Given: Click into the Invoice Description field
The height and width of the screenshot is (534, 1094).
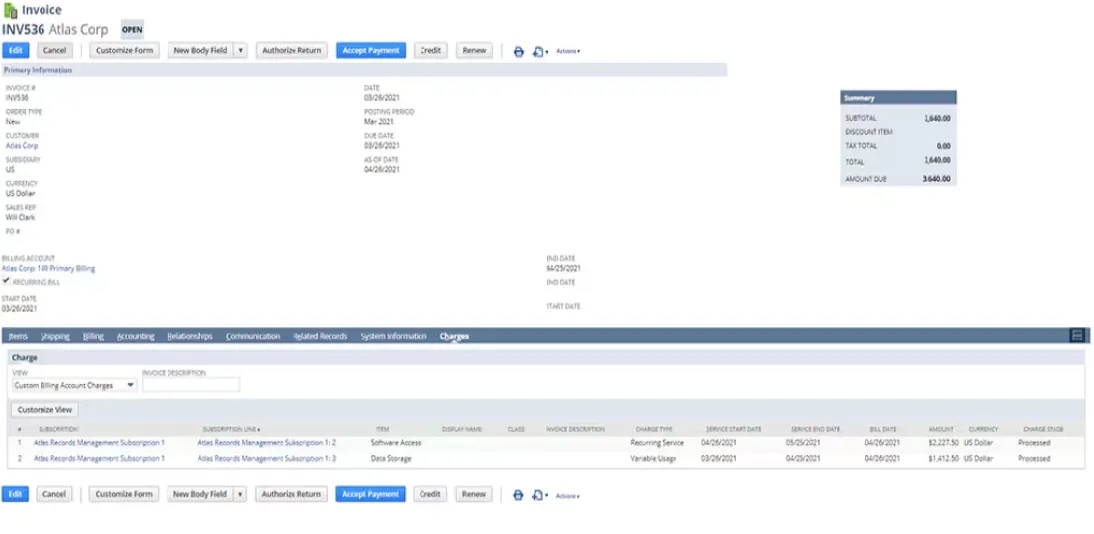Looking at the screenshot, I should tap(191, 385).
